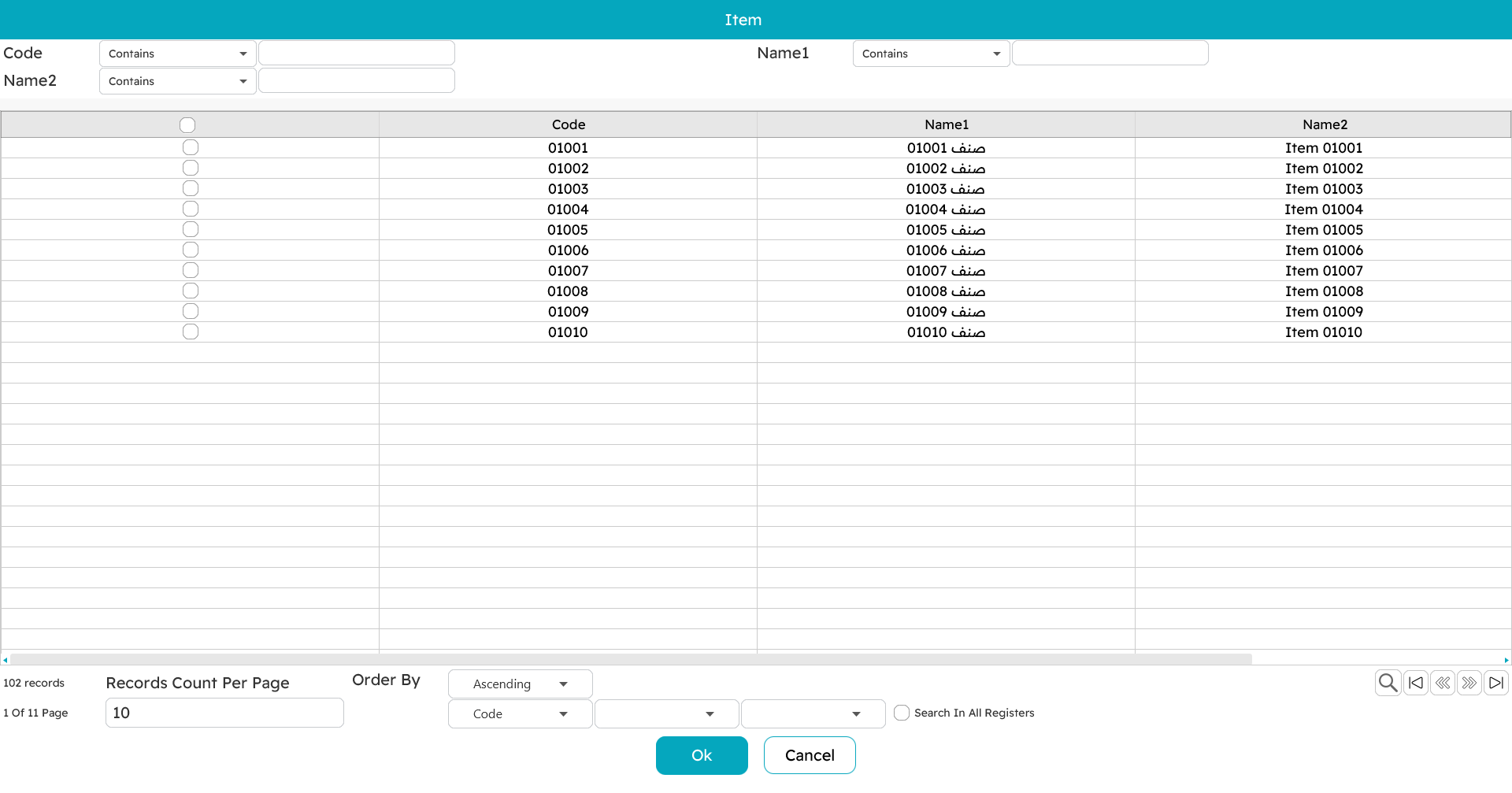Screen dimensions: 1512x793
Task: Select code cell 01007
Action: pyautogui.click(x=569, y=271)
